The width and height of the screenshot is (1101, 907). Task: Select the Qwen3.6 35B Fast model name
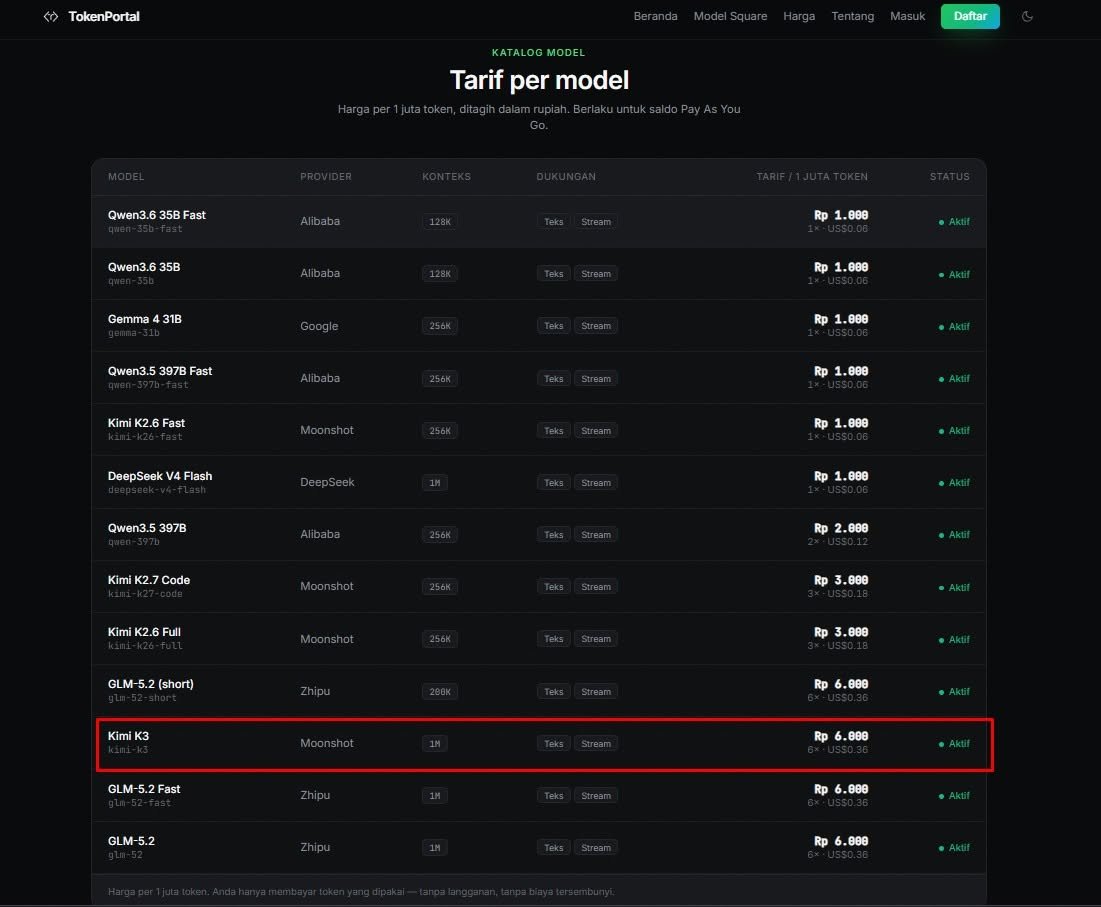[x=157, y=215]
